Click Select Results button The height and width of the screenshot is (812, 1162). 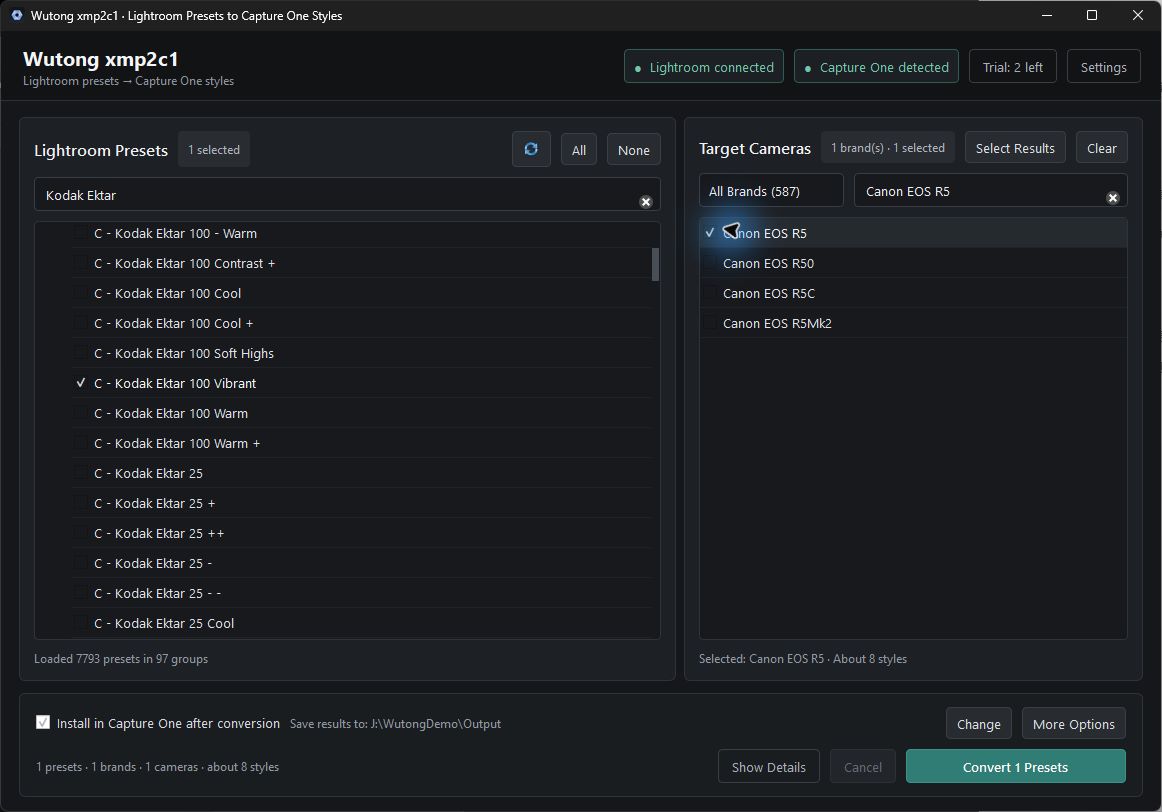coord(1015,147)
